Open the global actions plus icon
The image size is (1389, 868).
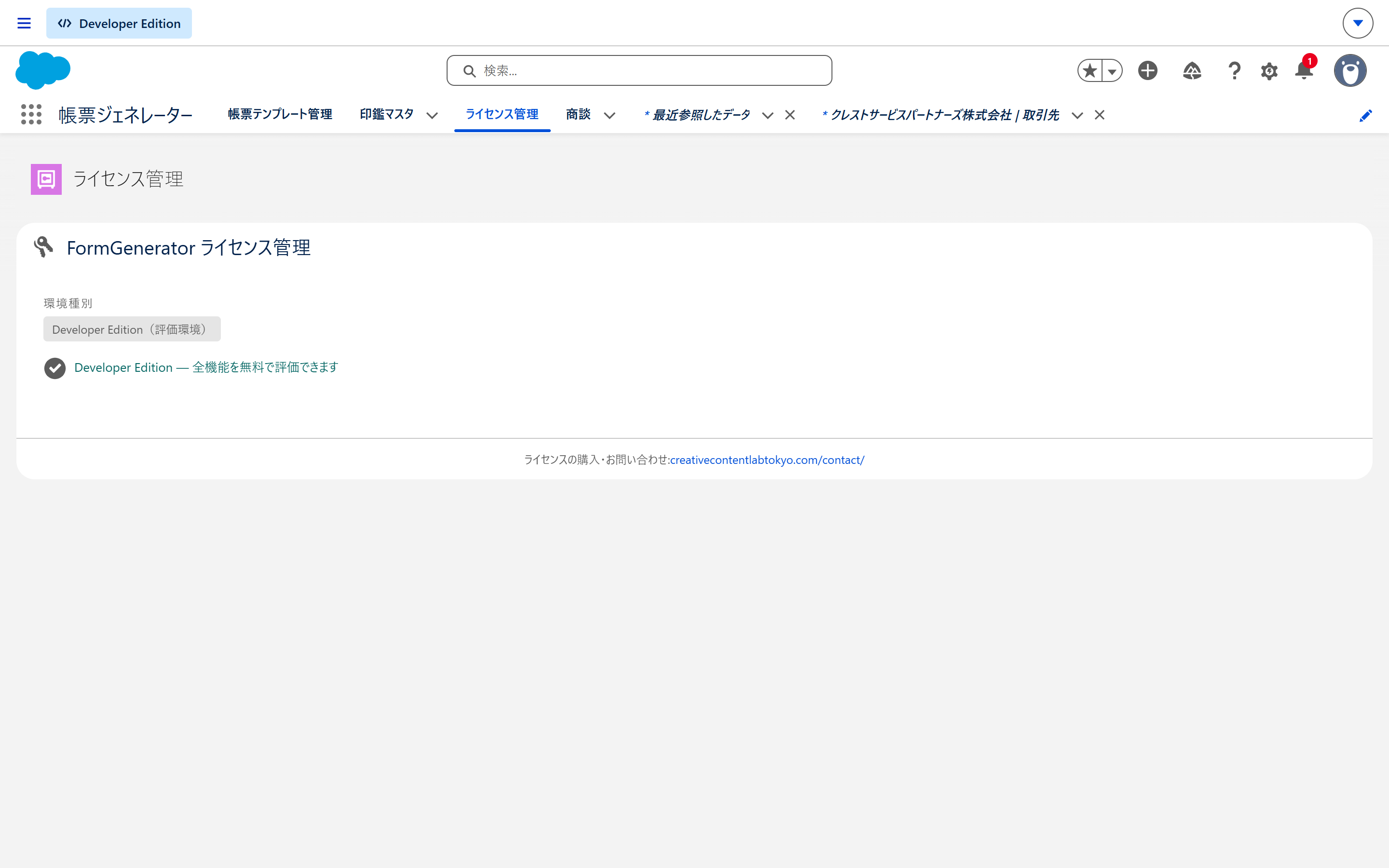(1147, 70)
